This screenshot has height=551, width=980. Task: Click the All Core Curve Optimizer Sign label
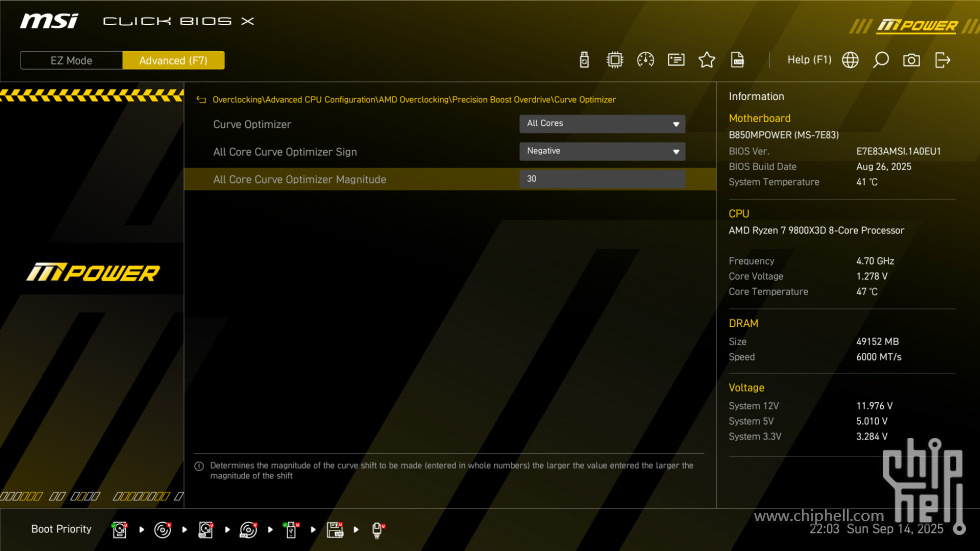coord(285,152)
